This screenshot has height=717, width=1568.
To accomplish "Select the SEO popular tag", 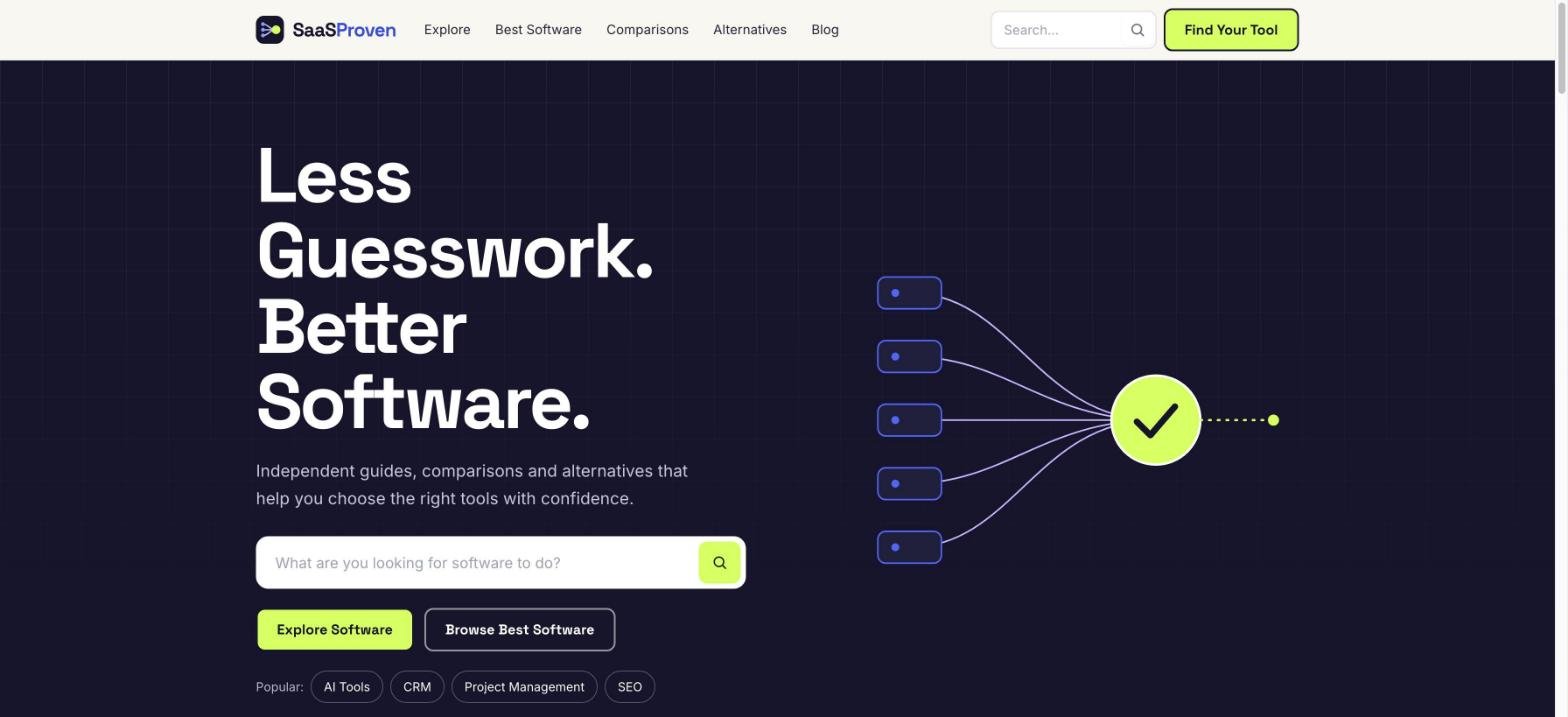I will click(x=630, y=687).
